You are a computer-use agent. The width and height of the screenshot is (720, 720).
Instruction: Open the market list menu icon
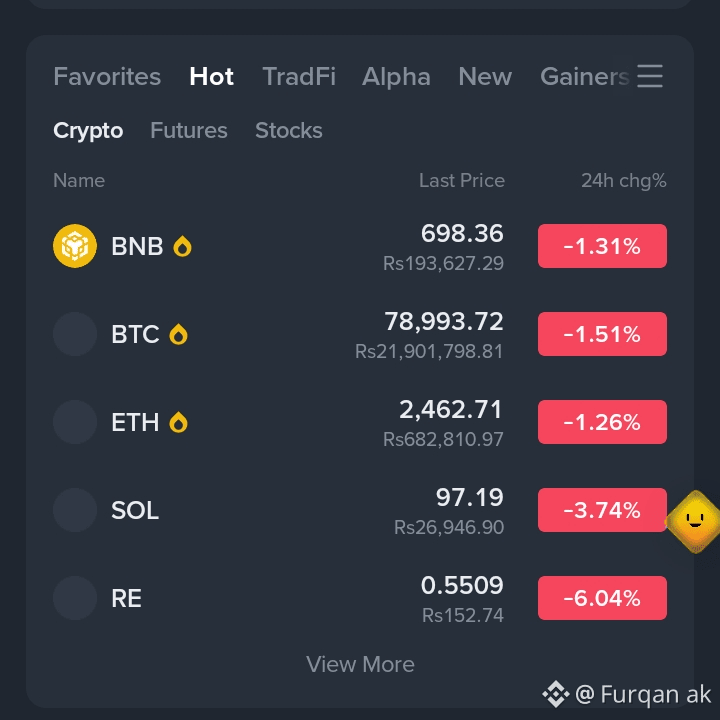coord(650,76)
